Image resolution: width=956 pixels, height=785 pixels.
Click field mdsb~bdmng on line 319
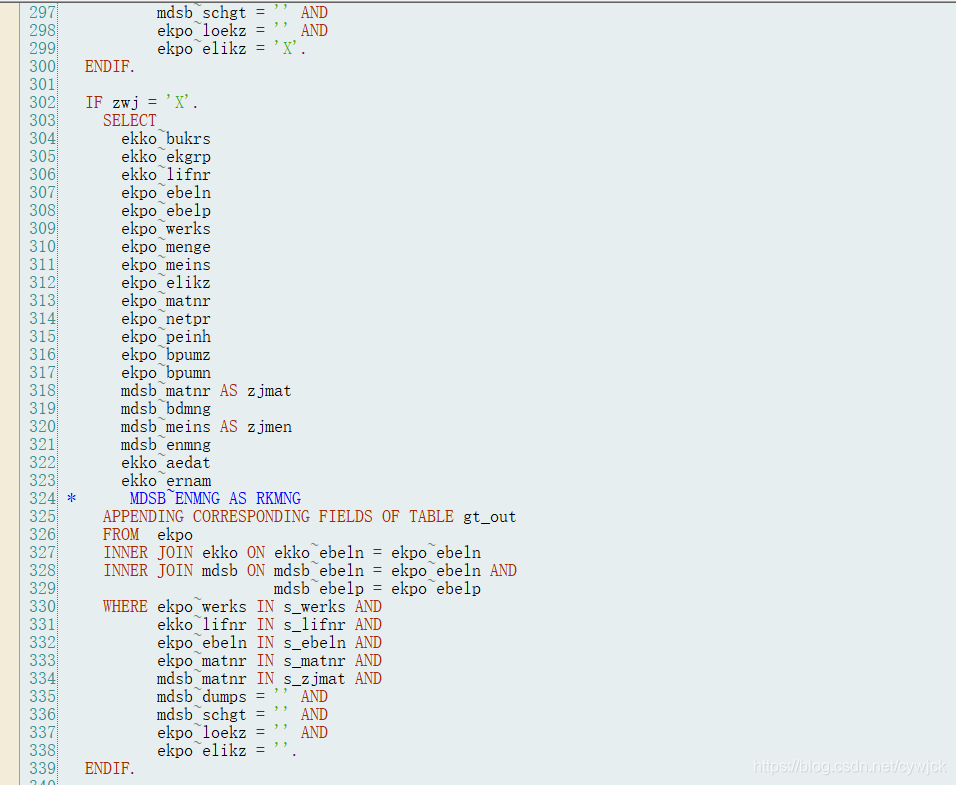coord(166,408)
